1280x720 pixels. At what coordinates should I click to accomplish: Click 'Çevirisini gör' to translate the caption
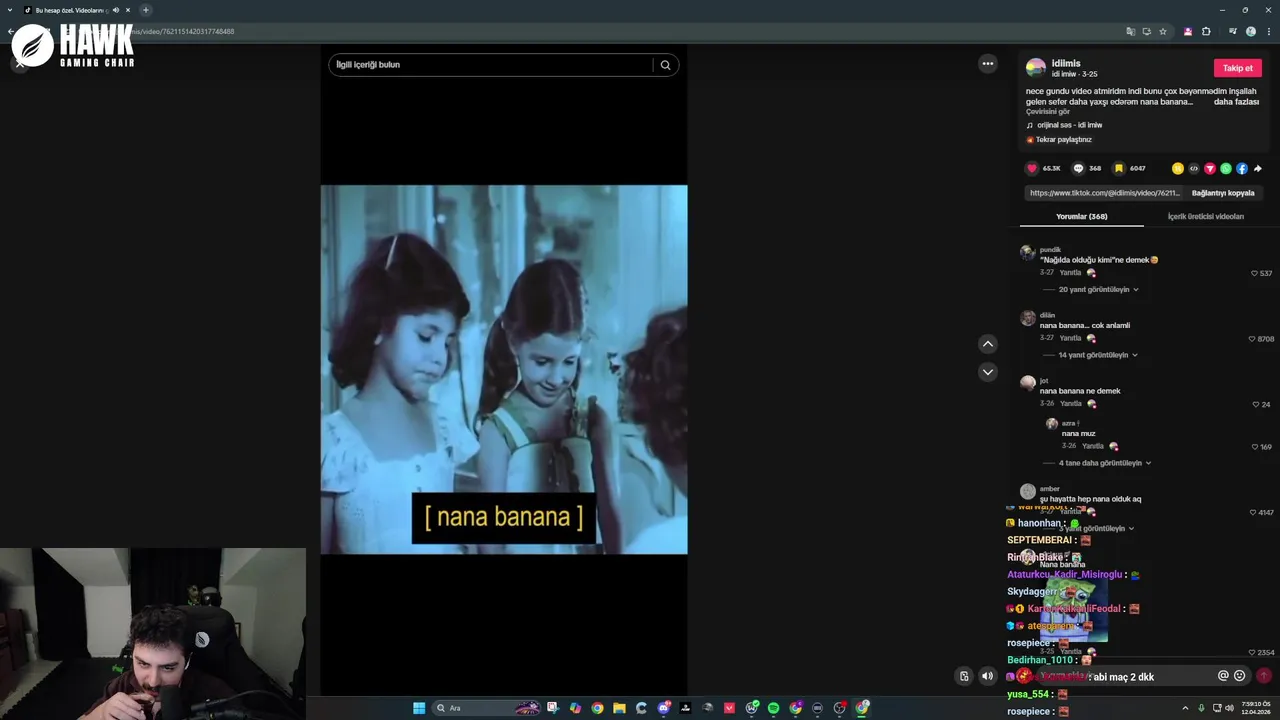(1047, 112)
